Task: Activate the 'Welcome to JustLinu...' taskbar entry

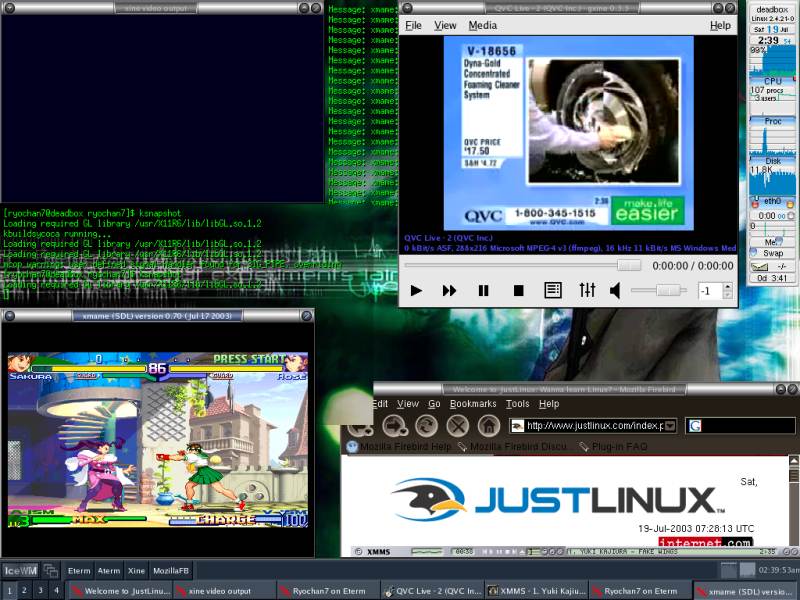Action: pyautogui.click(x=120, y=591)
